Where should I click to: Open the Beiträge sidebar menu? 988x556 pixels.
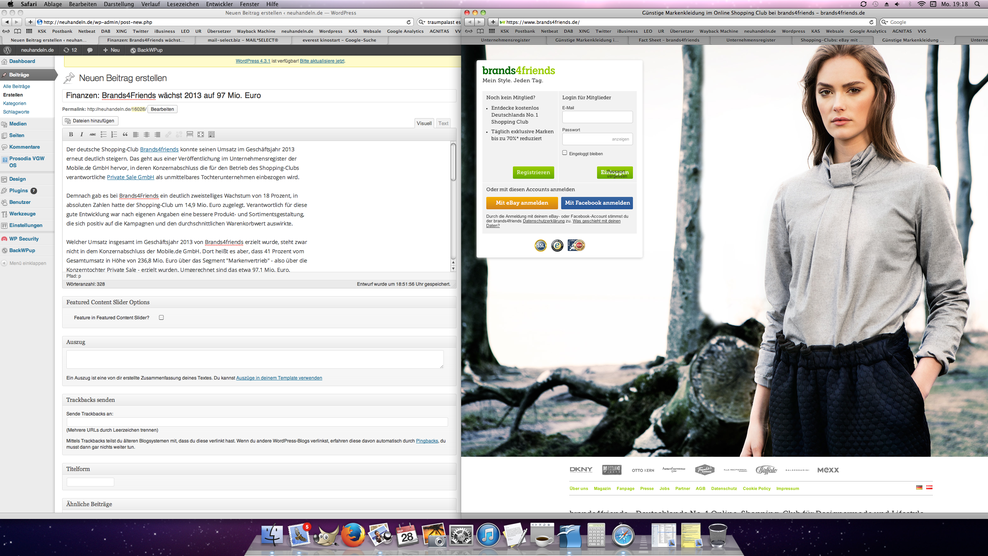click(x=28, y=75)
